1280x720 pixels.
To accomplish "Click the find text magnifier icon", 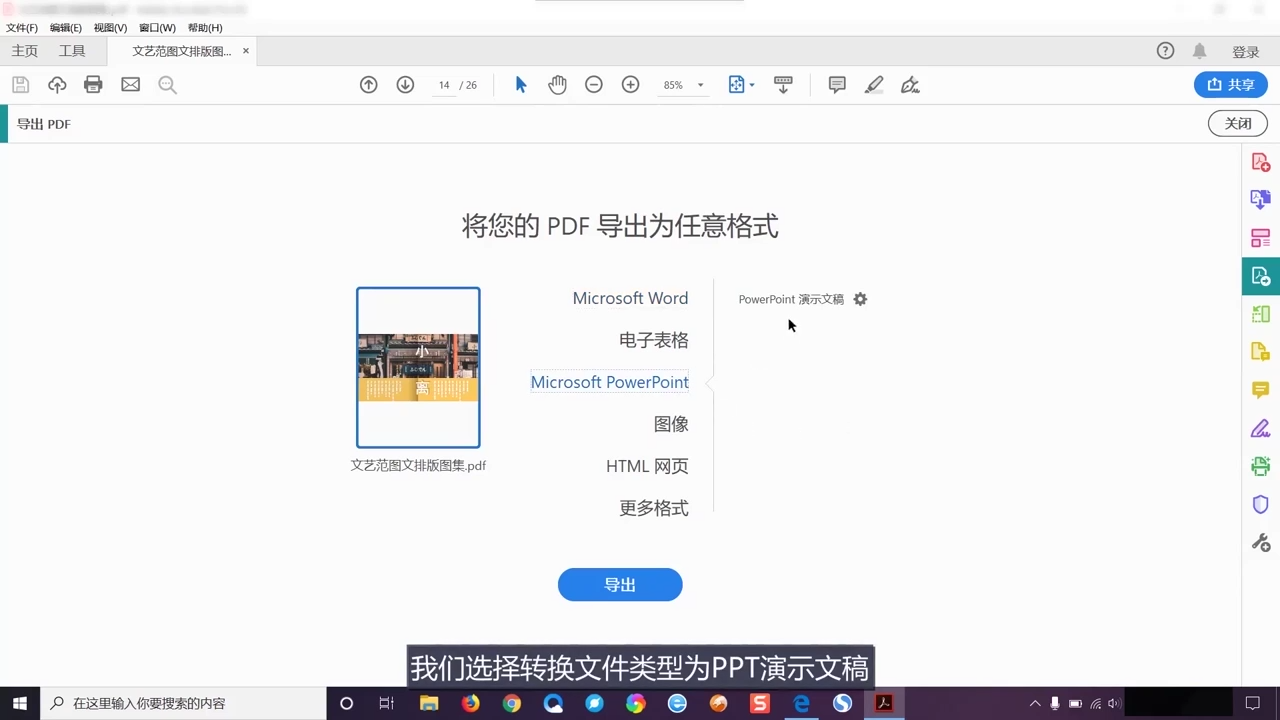I will tap(167, 85).
